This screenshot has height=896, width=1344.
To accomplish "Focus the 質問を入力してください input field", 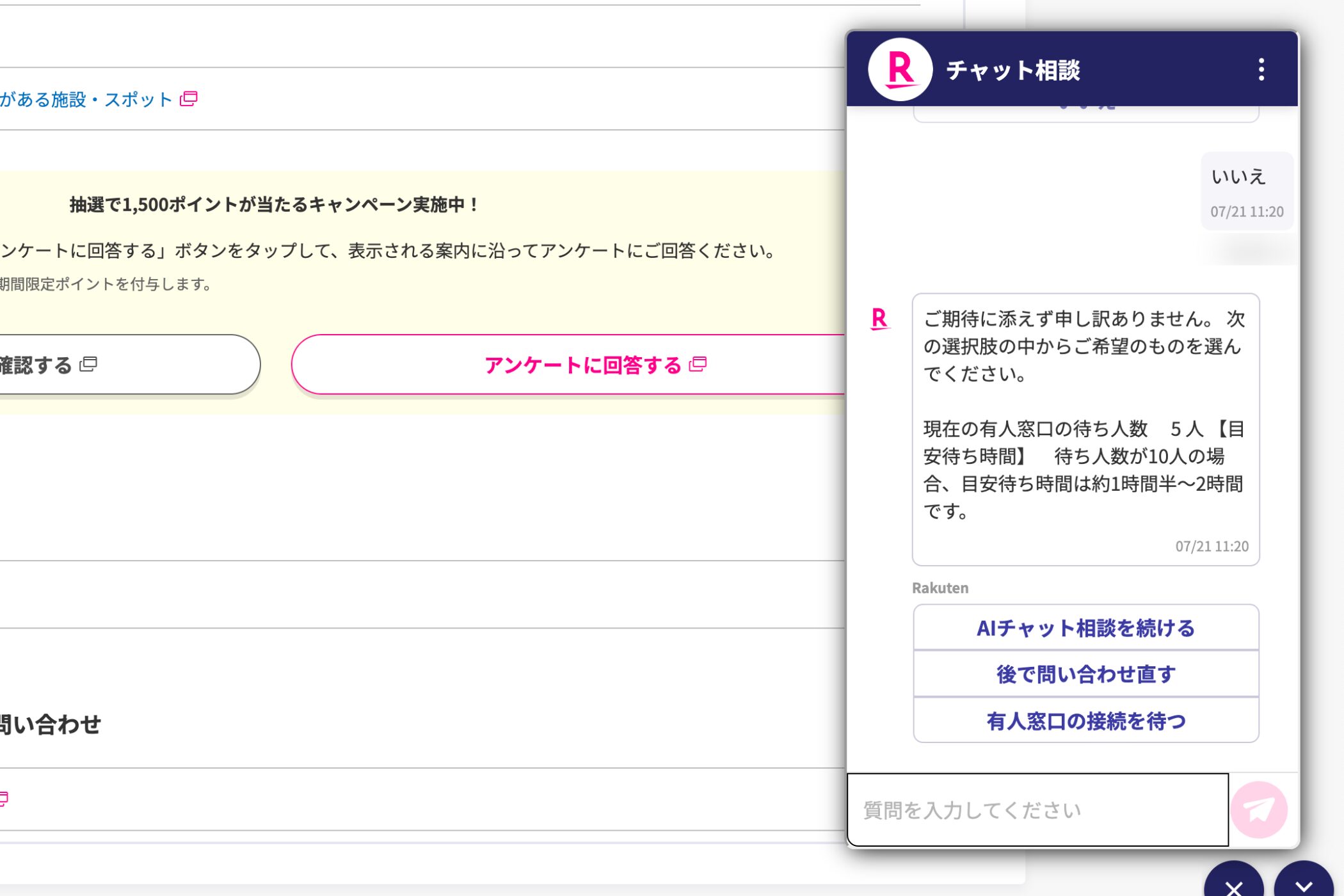I will click(x=1037, y=810).
